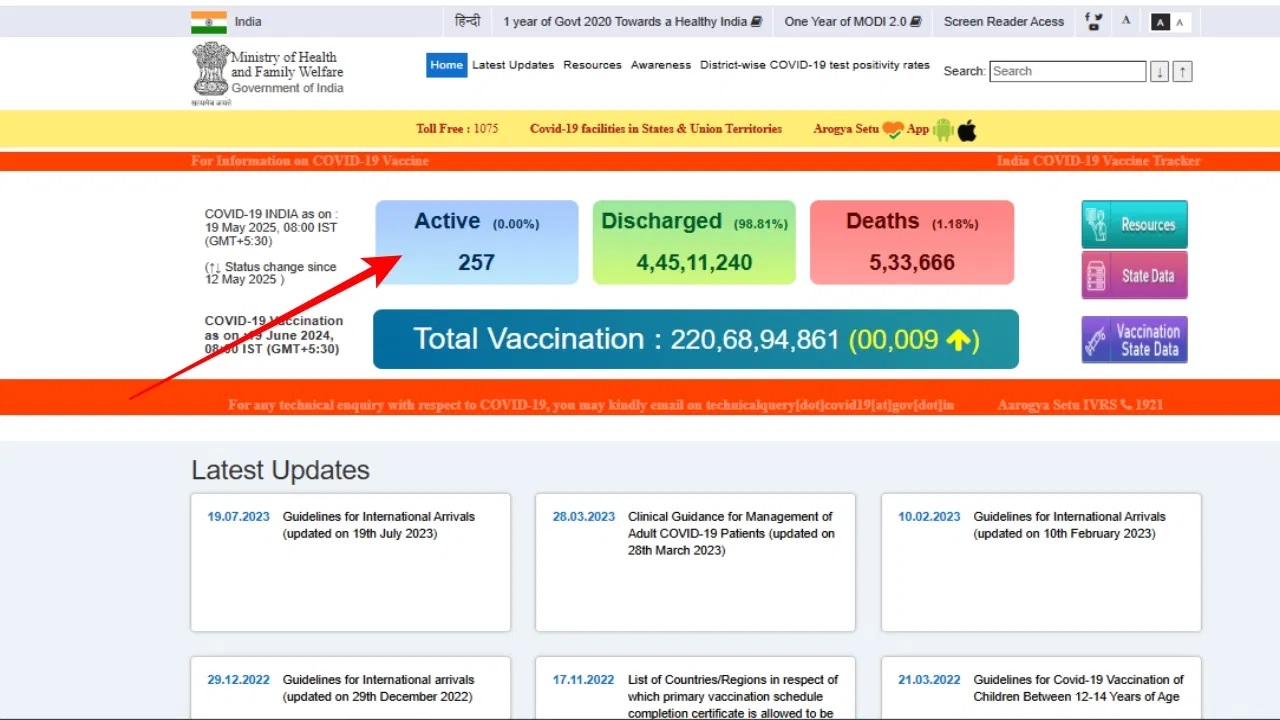Switch to the white standard 'A' theme
This screenshot has height=720, width=1280.
pyautogui.click(x=1180, y=22)
